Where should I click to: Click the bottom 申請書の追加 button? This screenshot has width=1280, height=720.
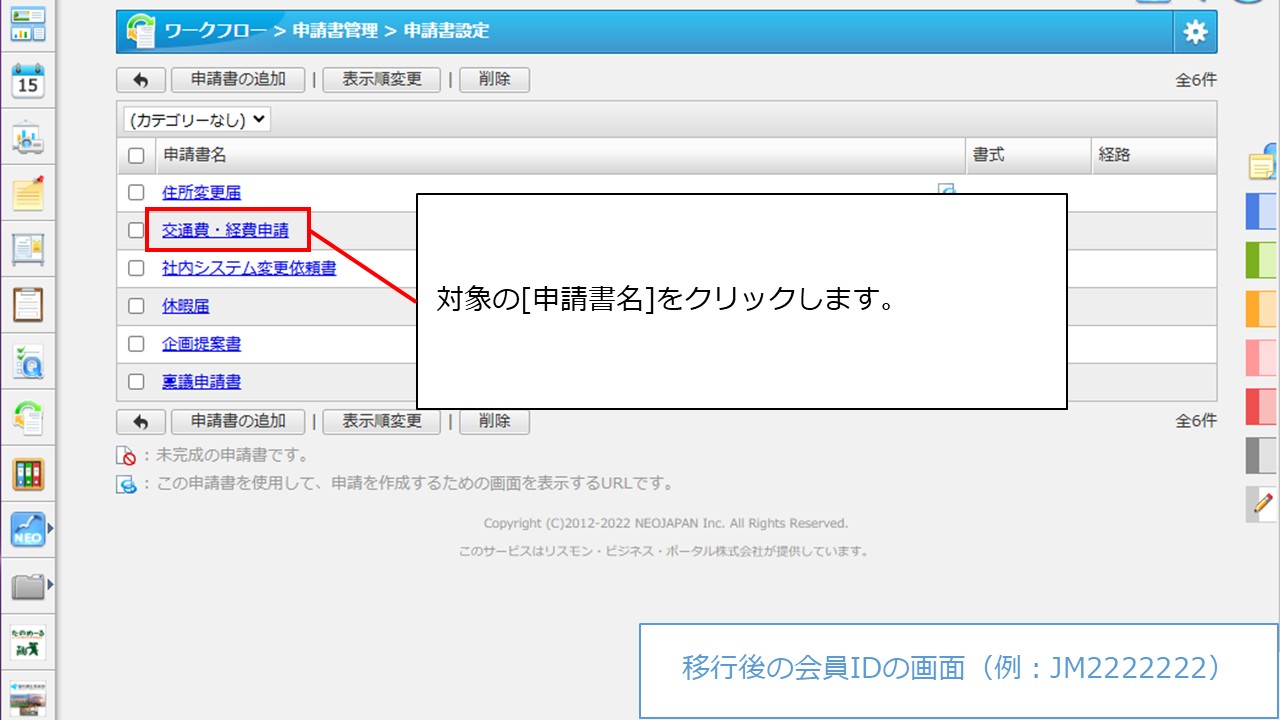[x=238, y=422]
